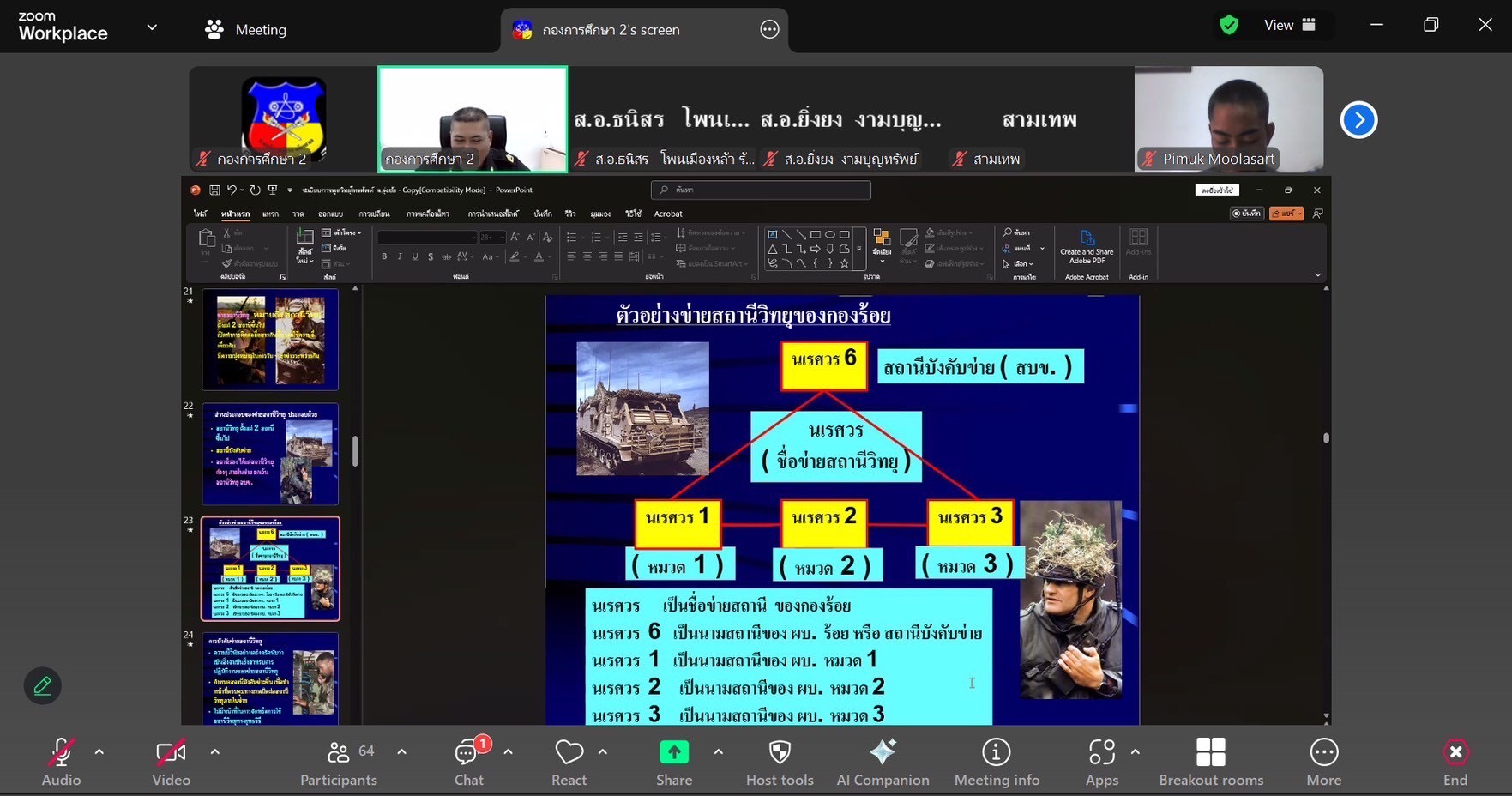This screenshot has height=796, width=1512.
Task: Click the PowerPoint Save icon
Action: tap(214, 190)
